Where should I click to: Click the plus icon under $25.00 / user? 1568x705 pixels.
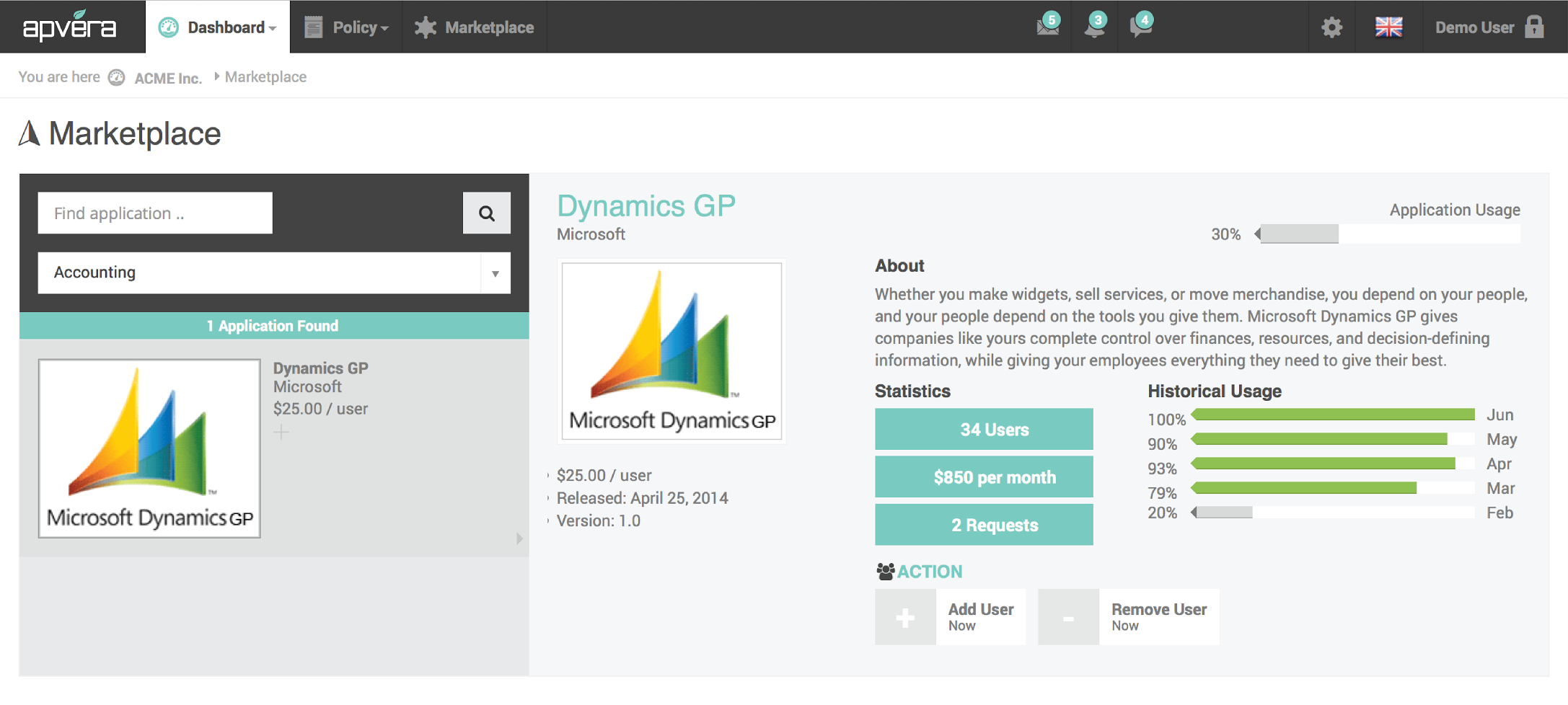pos(281,432)
